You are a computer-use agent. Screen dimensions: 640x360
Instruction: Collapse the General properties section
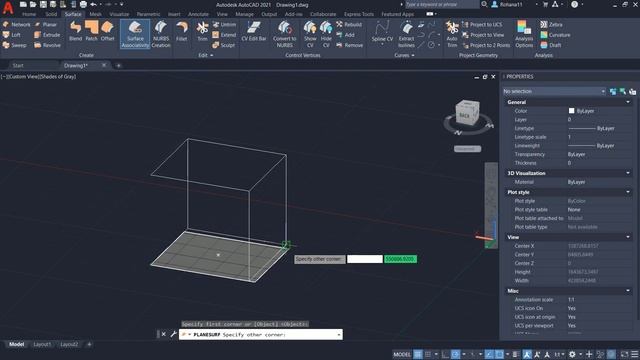[x=628, y=102]
